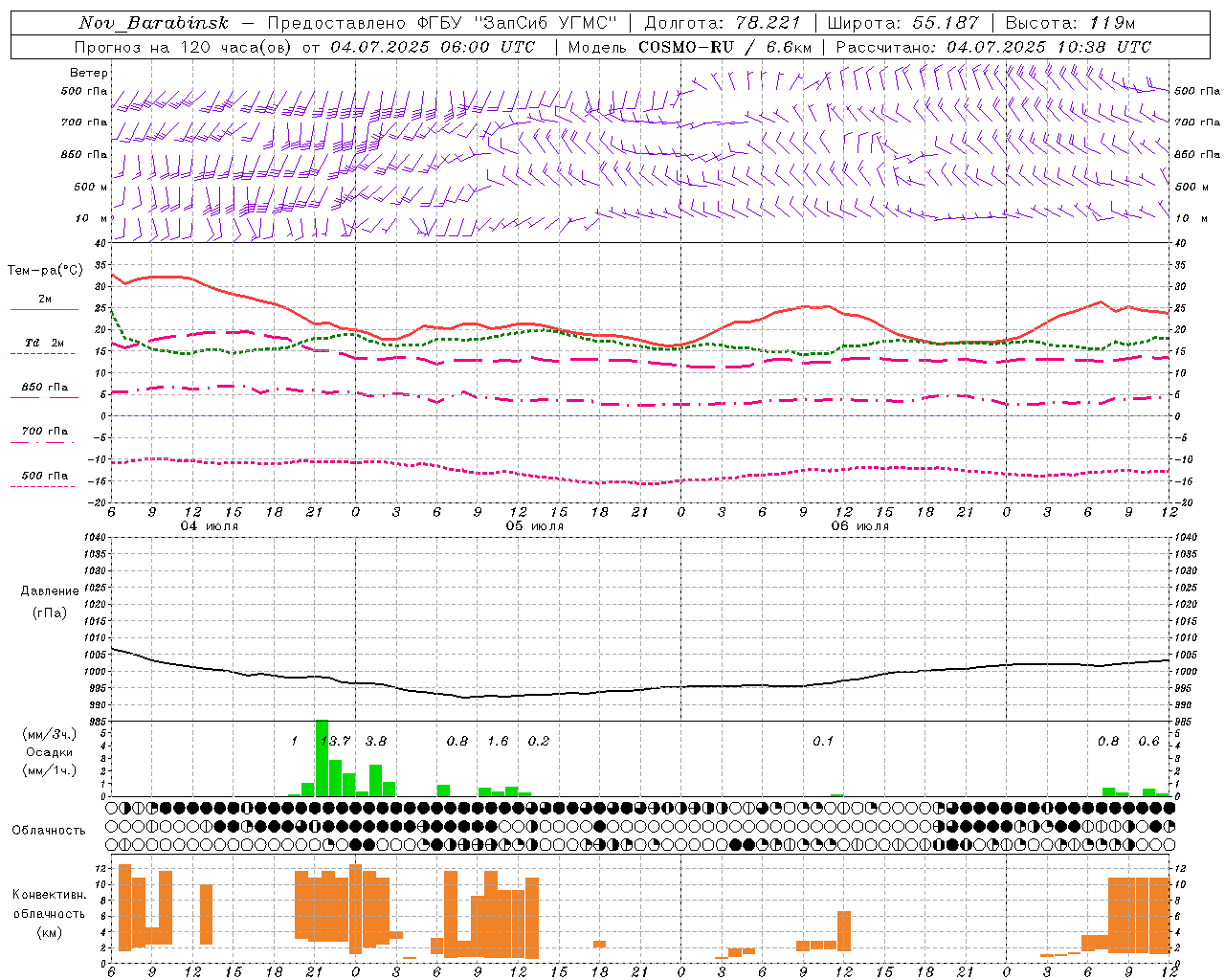Select the elevation value "119м"
The height and width of the screenshot is (980, 1225).
(x=1114, y=23)
